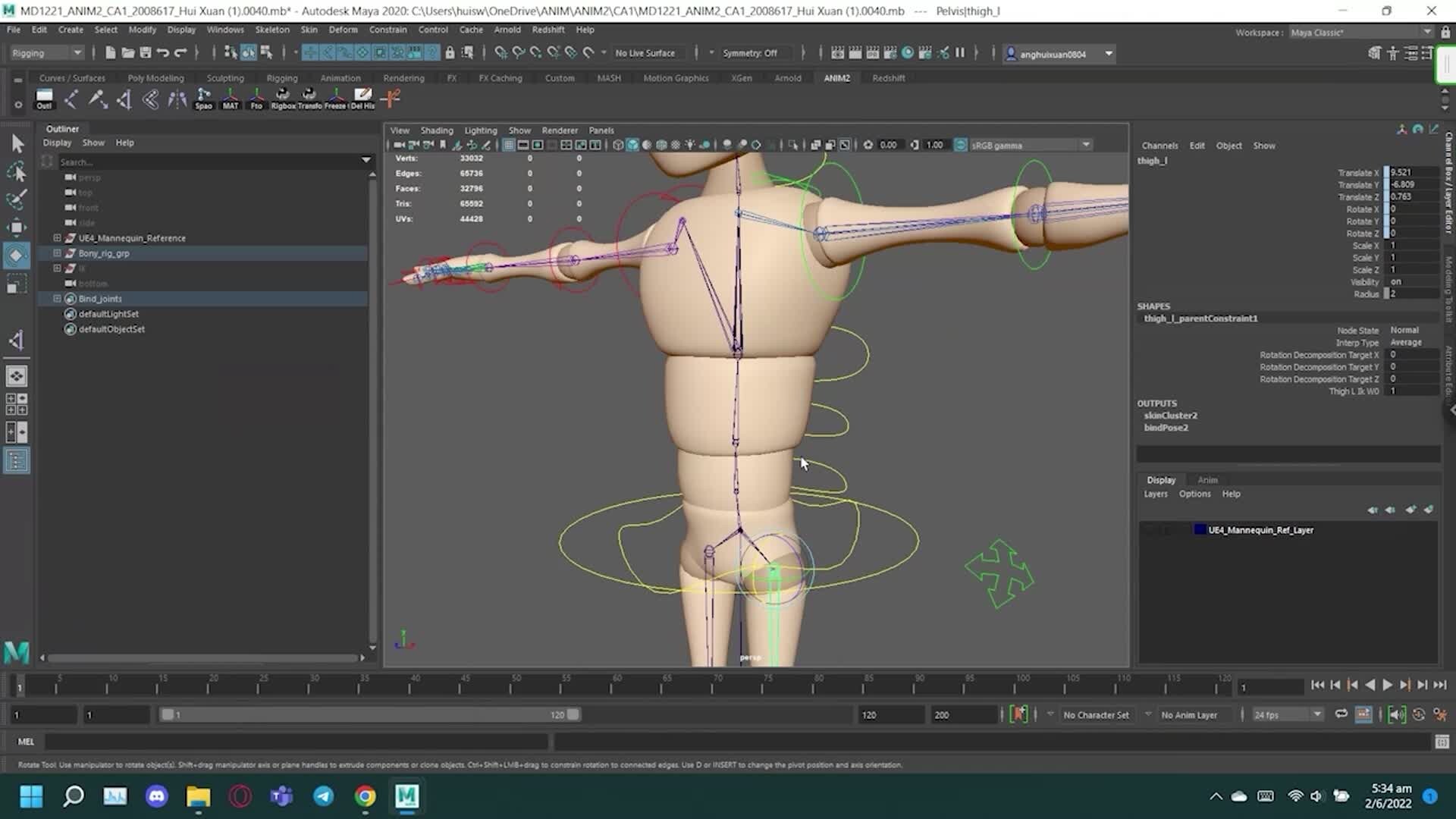Select the MAT shelf icon

point(231,99)
